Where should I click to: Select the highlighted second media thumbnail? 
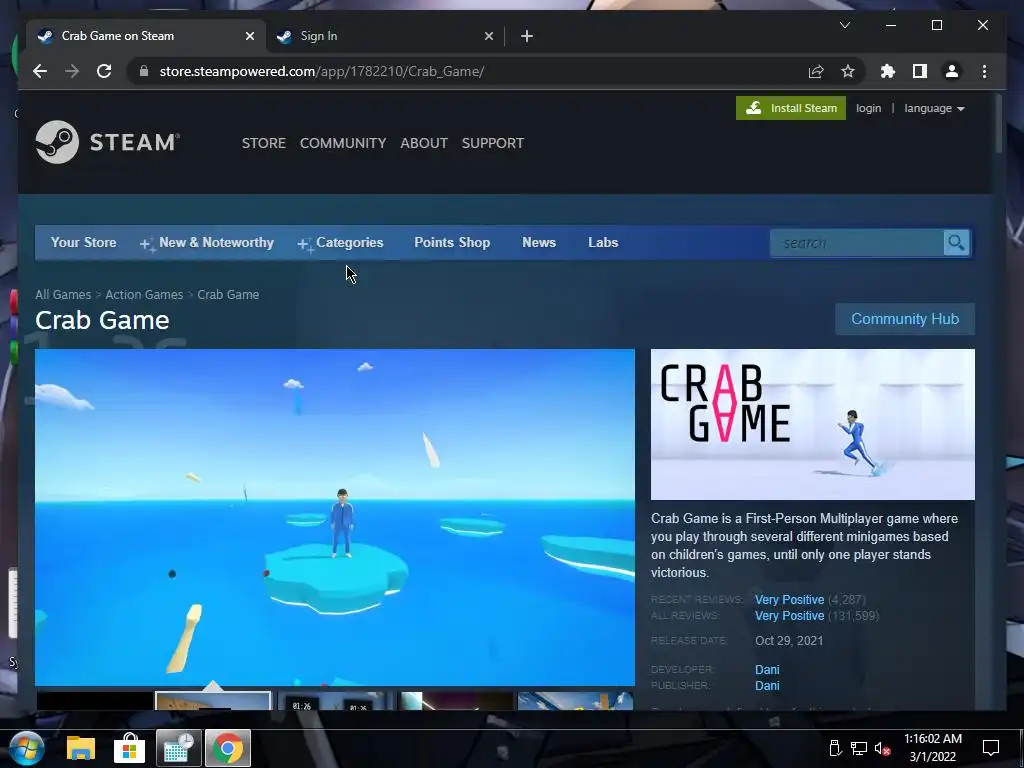tap(213, 701)
